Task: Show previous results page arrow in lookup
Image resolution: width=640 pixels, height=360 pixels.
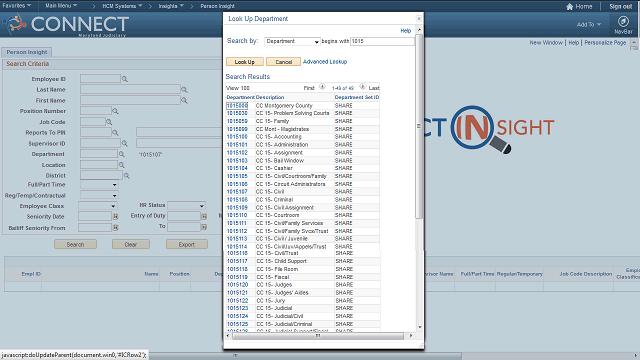Action: (x=322, y=87)
